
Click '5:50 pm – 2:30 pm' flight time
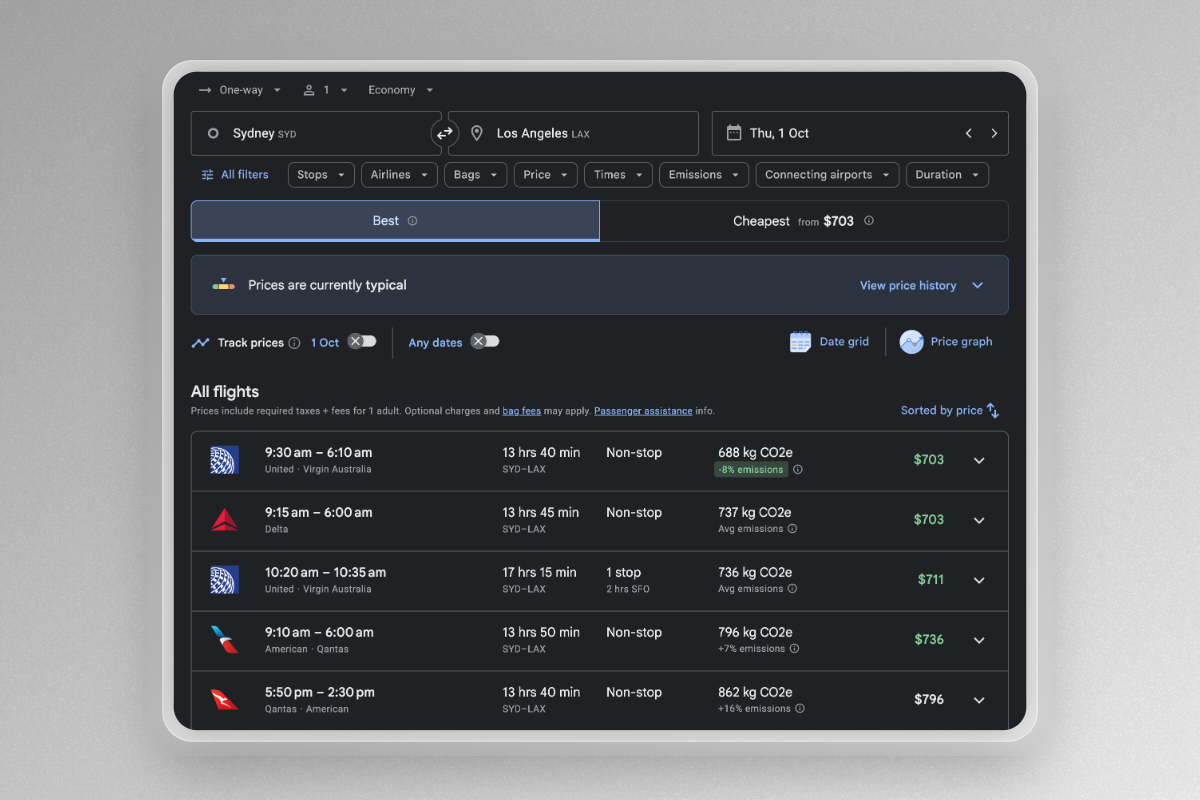[x=320, y=693]
